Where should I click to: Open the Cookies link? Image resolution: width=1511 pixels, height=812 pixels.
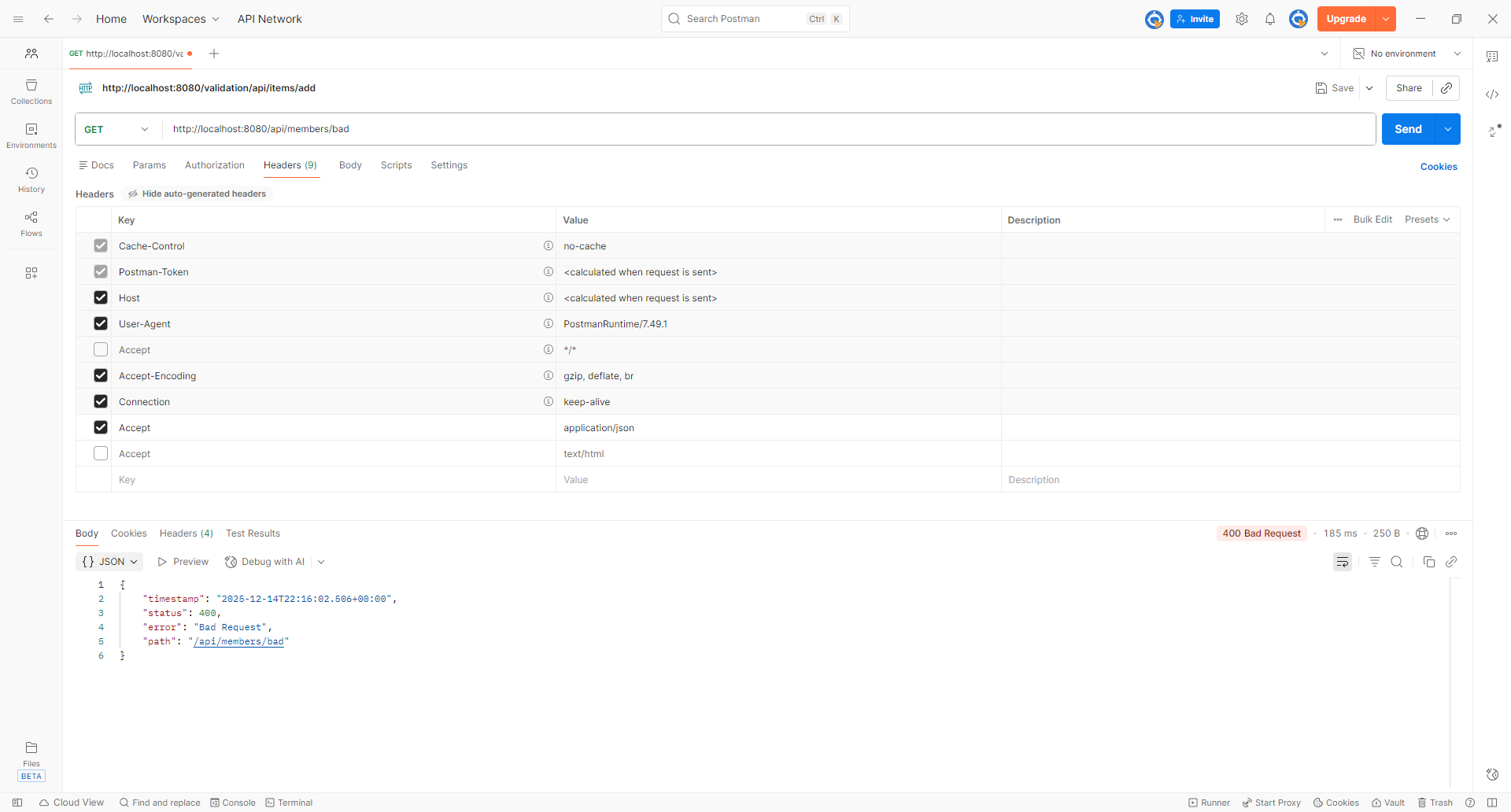click(x=1439, y=167)
